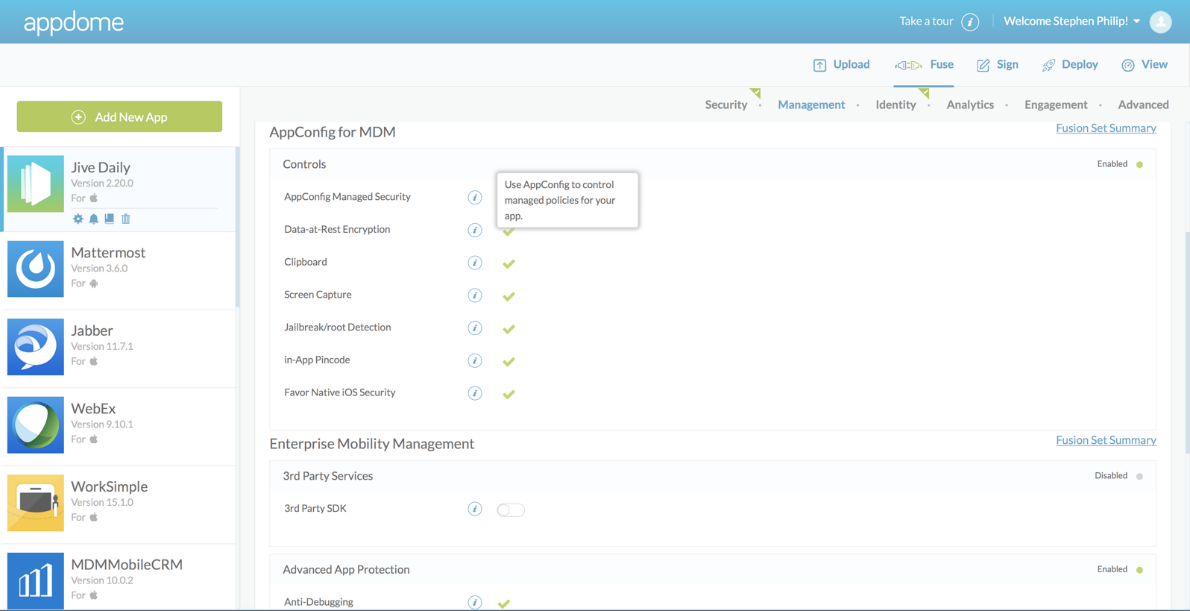The width and height of the screenshot is (1190, 611).
Task: Click the Add New App button
Action: tap(119, 117)
